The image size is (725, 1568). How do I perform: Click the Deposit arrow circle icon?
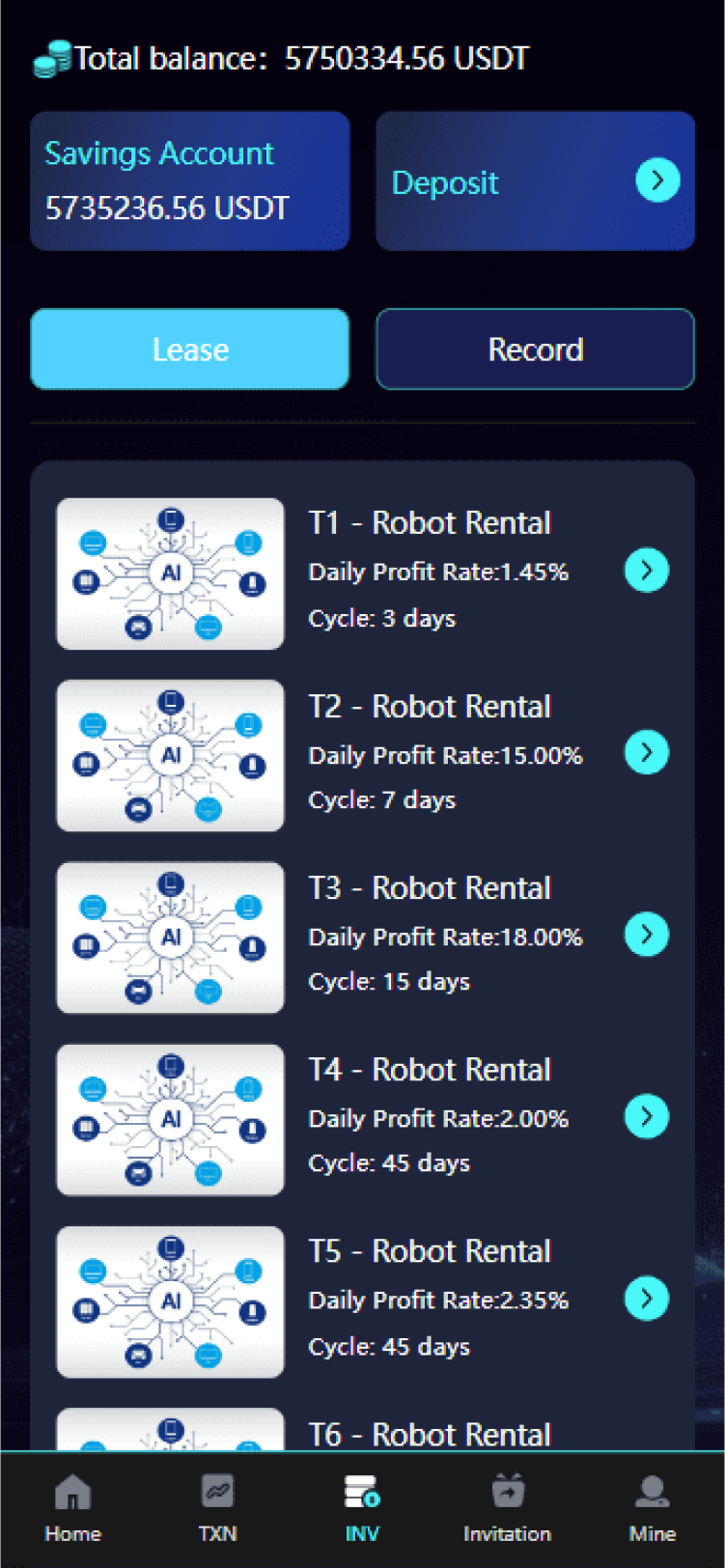coord(658,181)
